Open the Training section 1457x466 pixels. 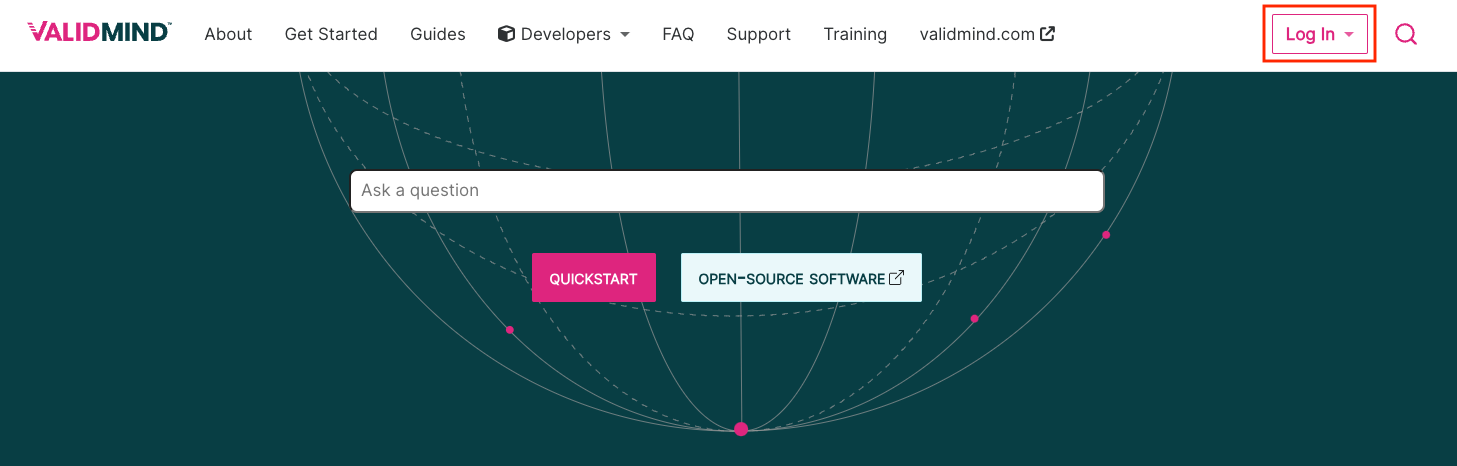[x=855, y=34]
